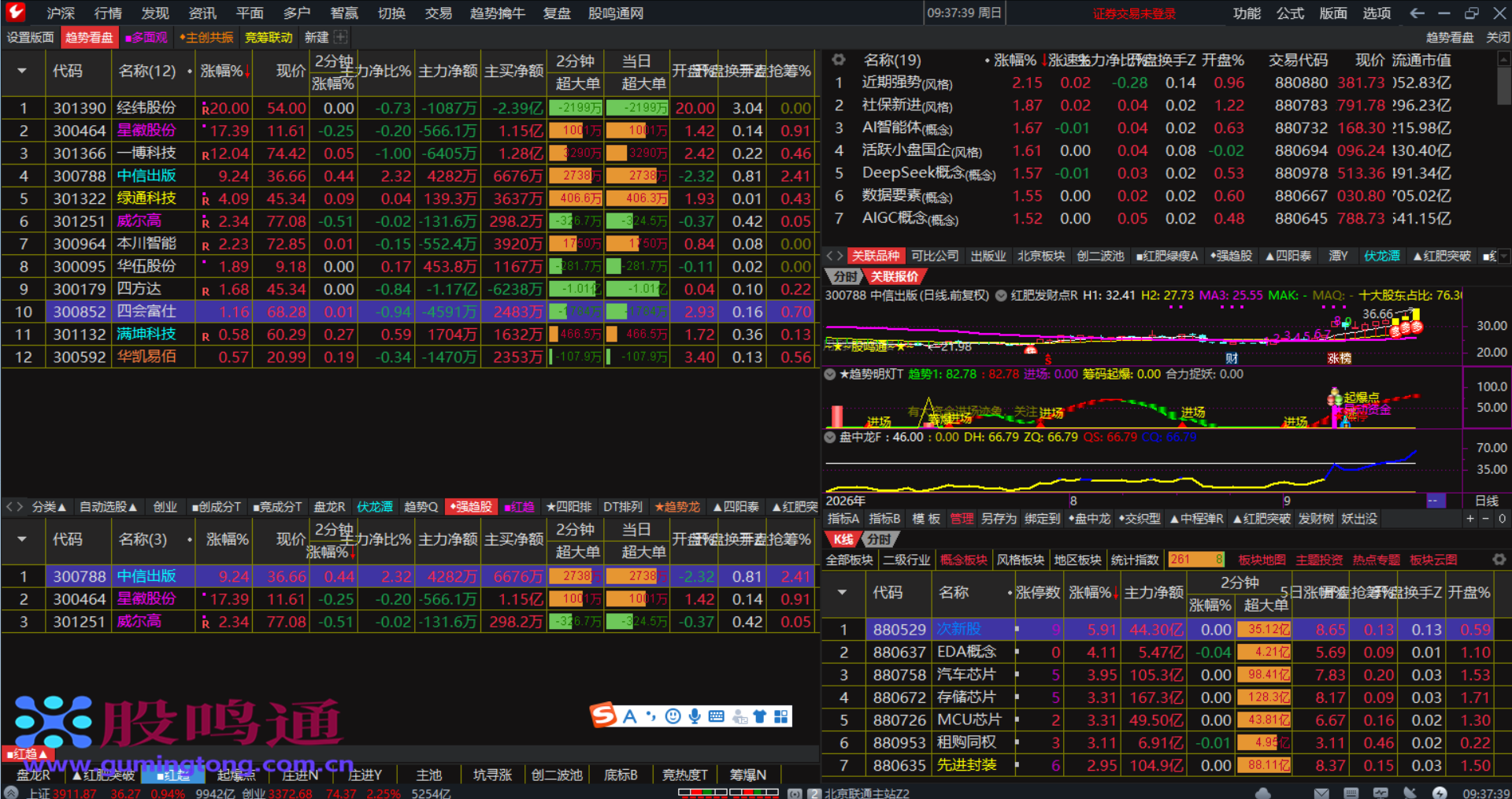Click the 另存为 button

coord(999,519)
